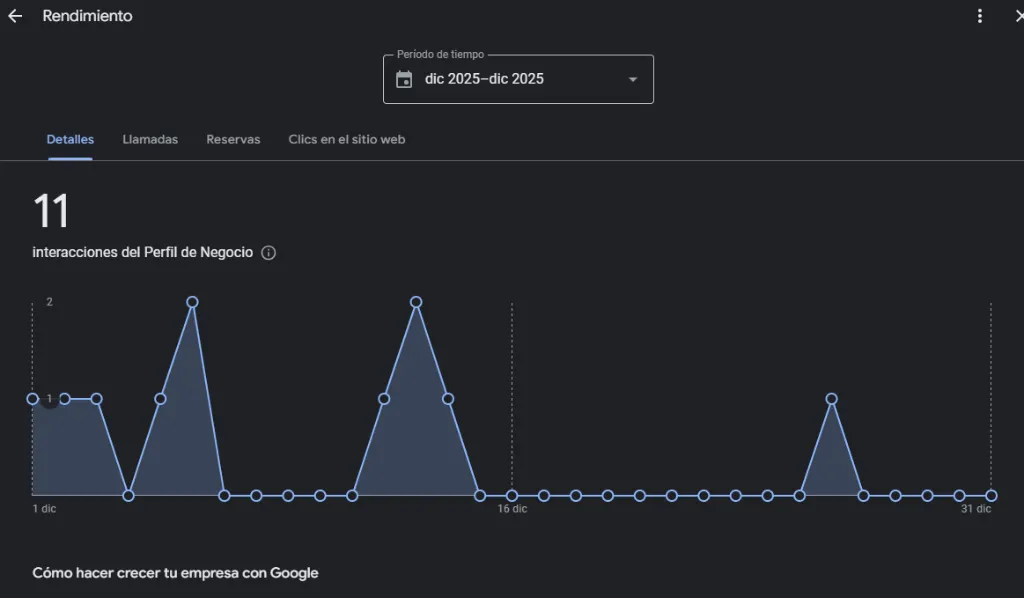Open the 'dic 2025–dic 2025' period selector
Screen dimensions: 1024x598
point(518,79)
